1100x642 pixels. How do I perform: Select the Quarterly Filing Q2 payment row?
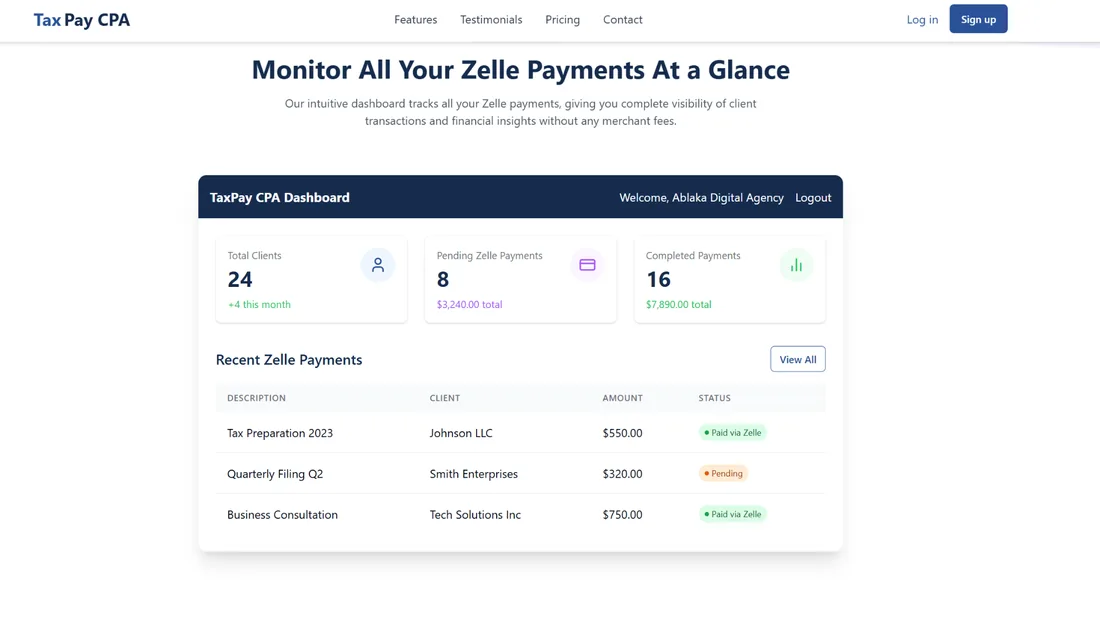tap(521, 474)
